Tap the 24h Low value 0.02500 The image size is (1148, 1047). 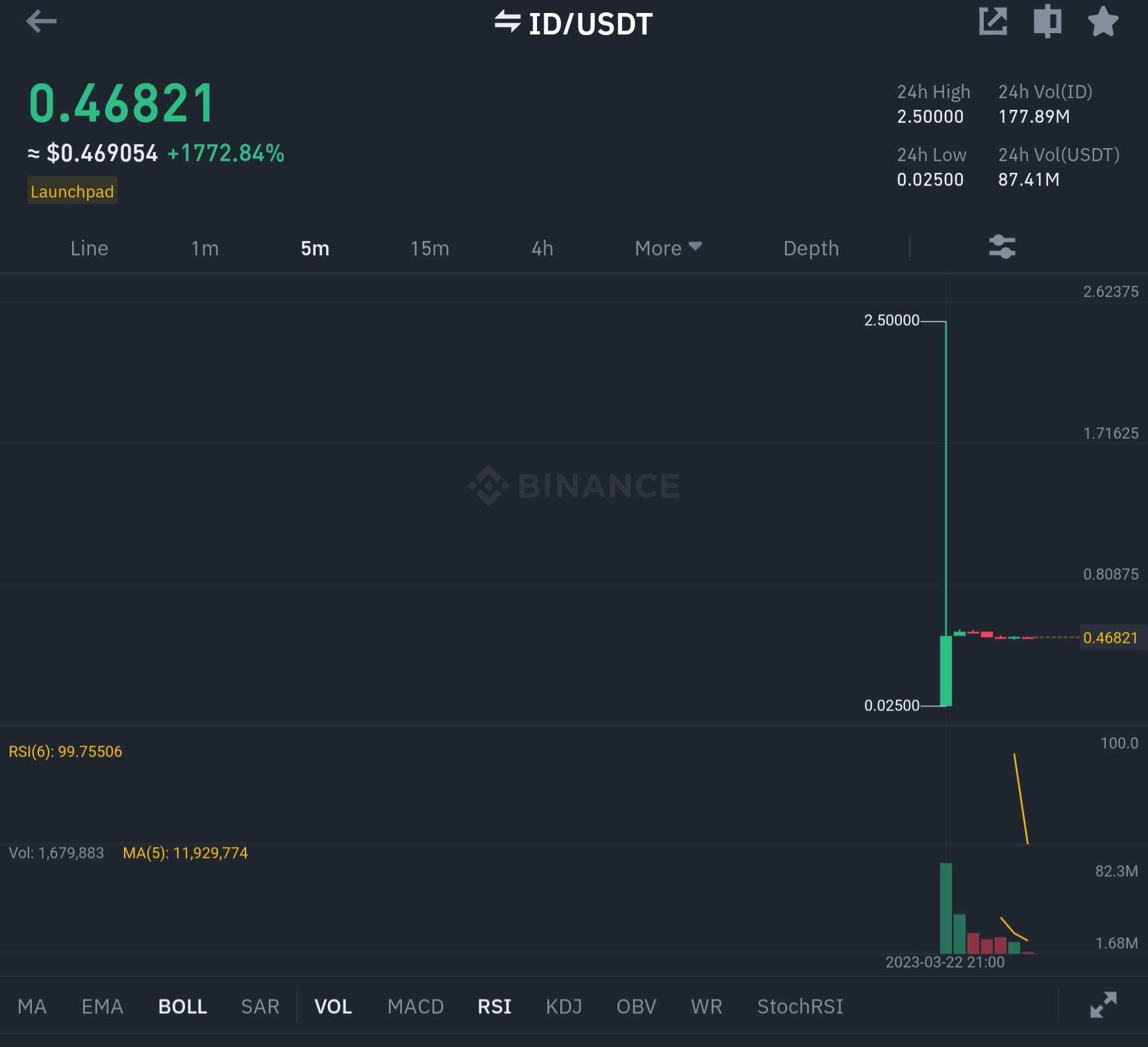(930, 179)
